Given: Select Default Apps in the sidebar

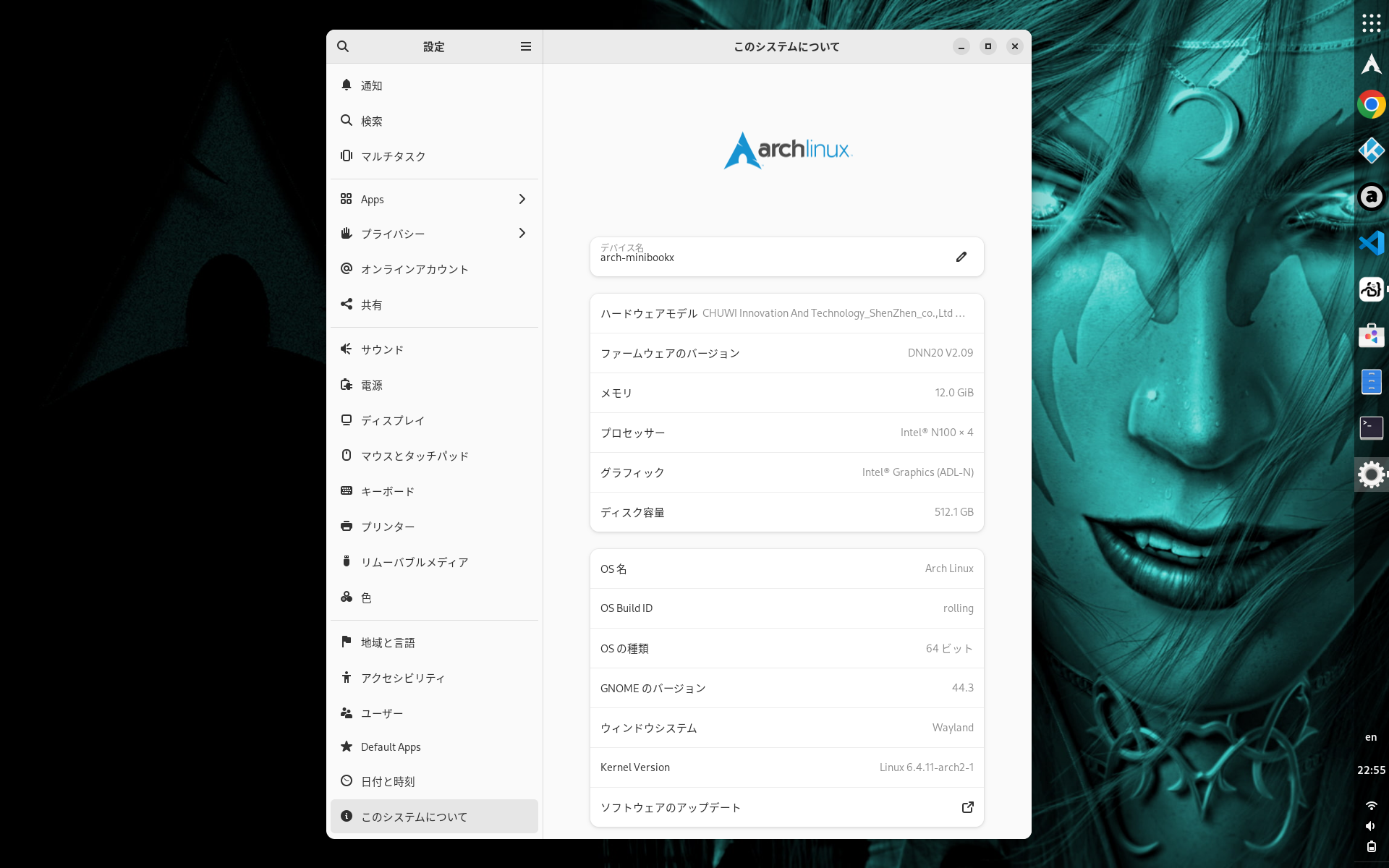Looking at the screenshot, I should click(x=433, y=746).
